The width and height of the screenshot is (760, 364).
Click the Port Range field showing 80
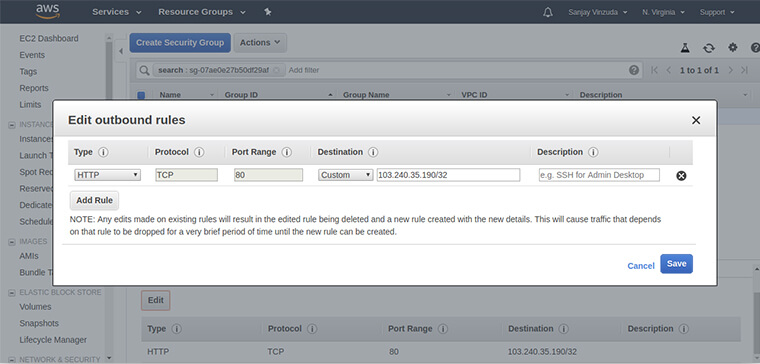pos(269,175)
